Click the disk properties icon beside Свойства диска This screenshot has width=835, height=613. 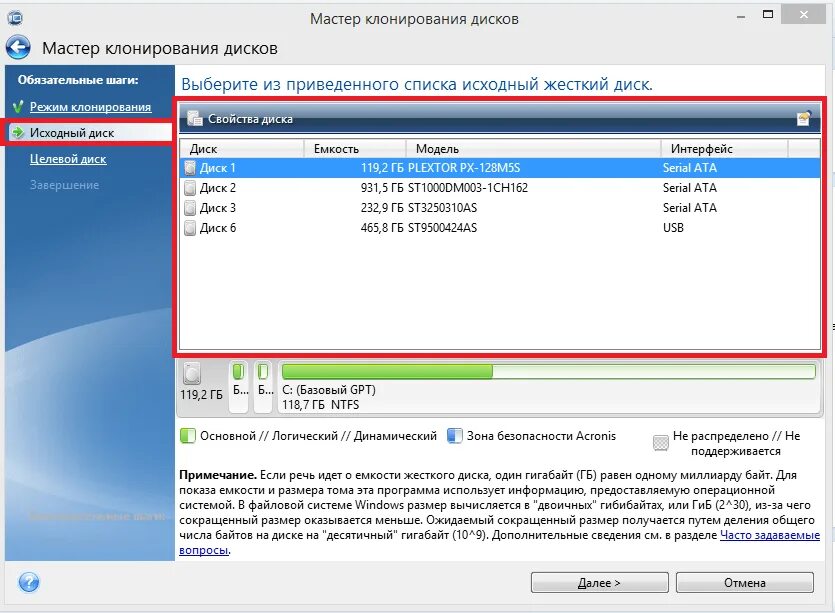[195, 118]
